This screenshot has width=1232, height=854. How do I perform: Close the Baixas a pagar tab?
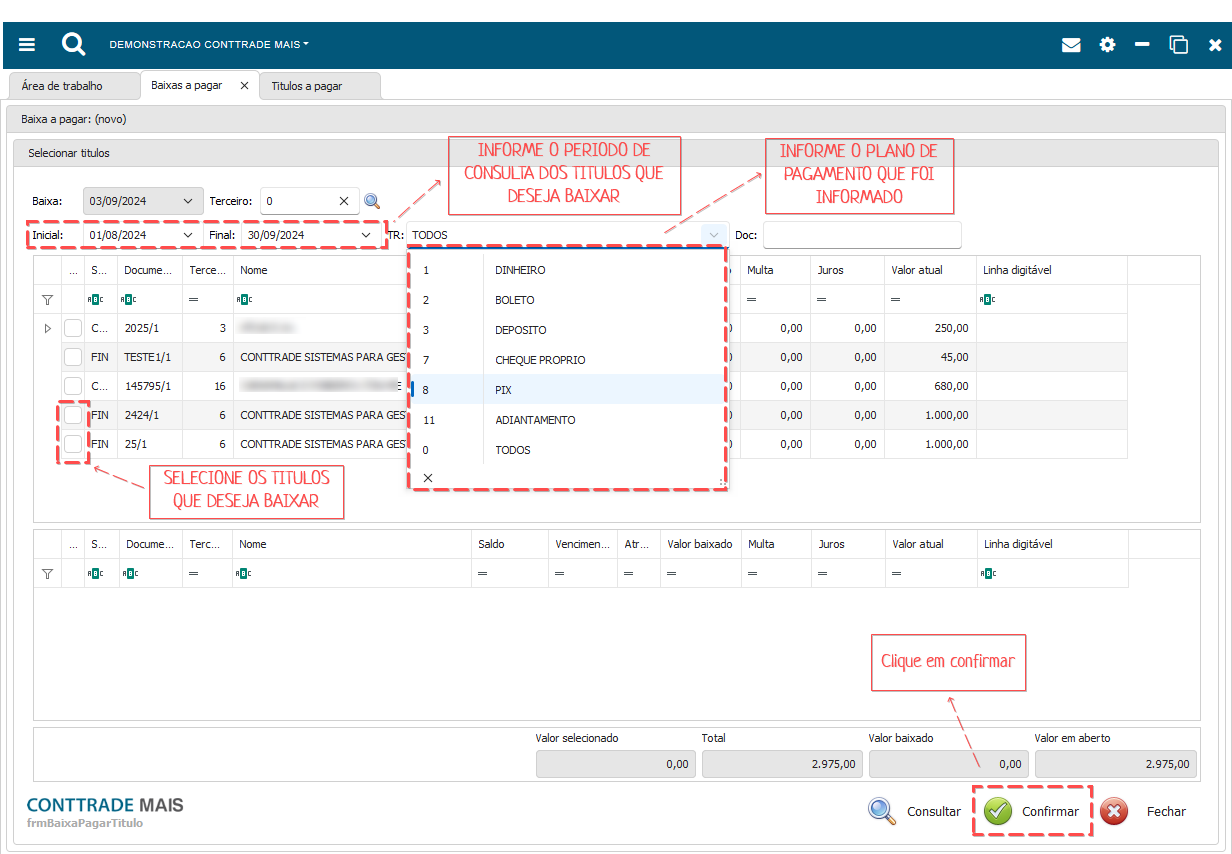244,86
